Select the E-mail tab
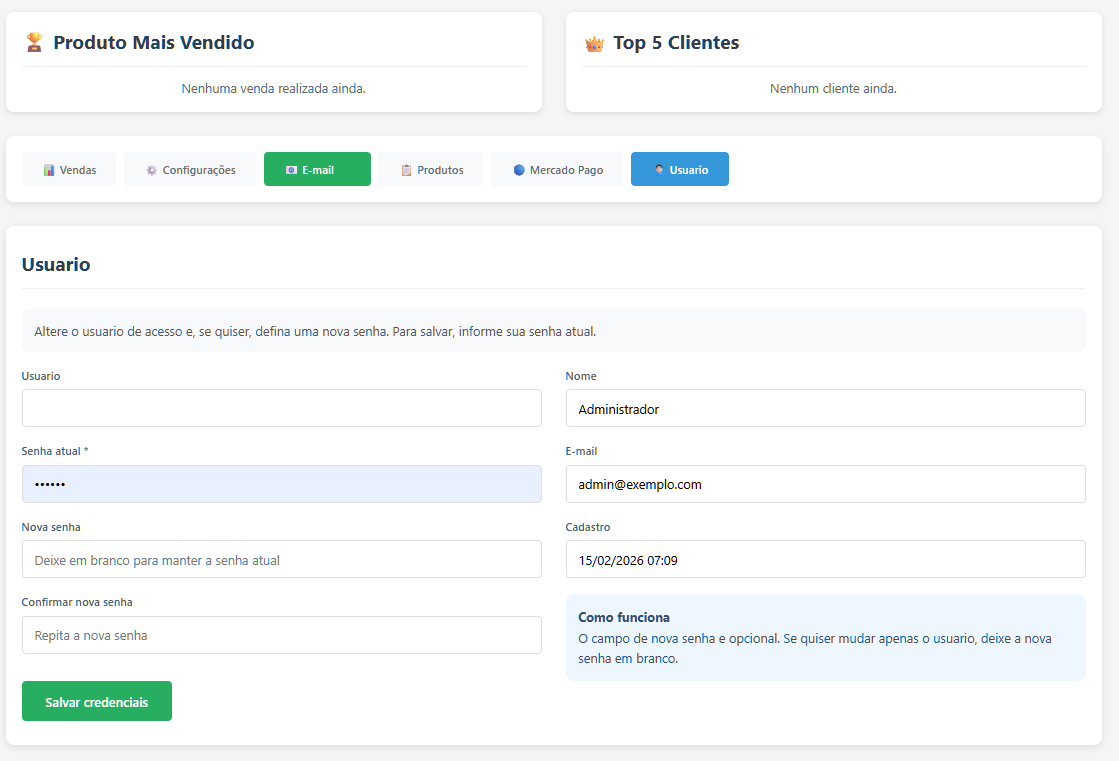 (x=317, y=169)
